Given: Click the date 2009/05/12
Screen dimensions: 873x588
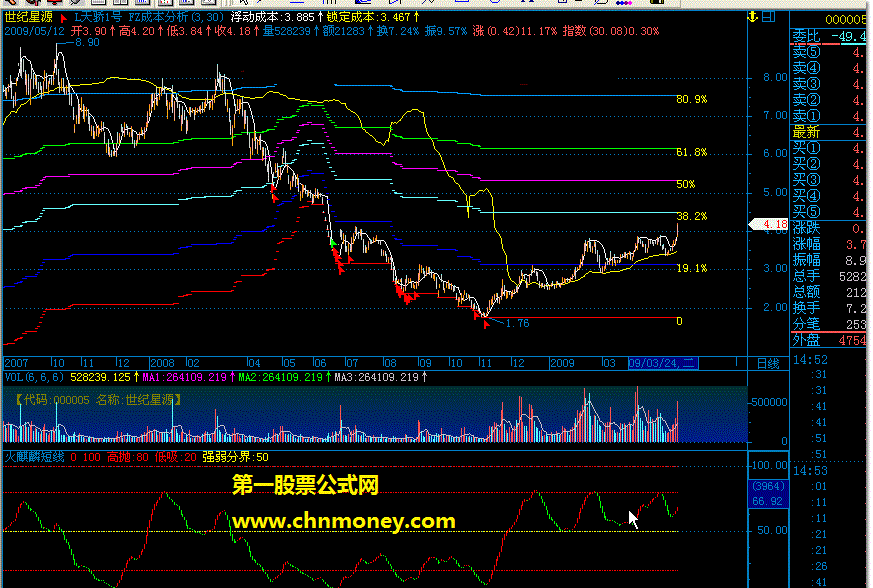Looking at the screenshot, I should tap(35, 31).
